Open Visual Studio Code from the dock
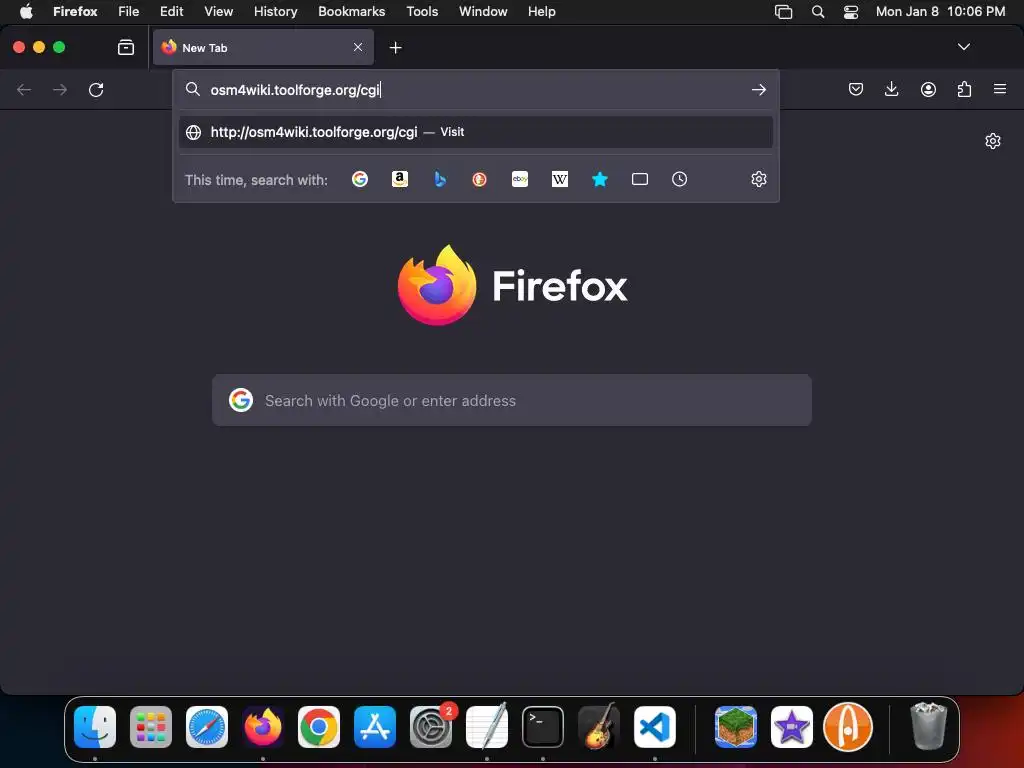 [x=655, y=727]
